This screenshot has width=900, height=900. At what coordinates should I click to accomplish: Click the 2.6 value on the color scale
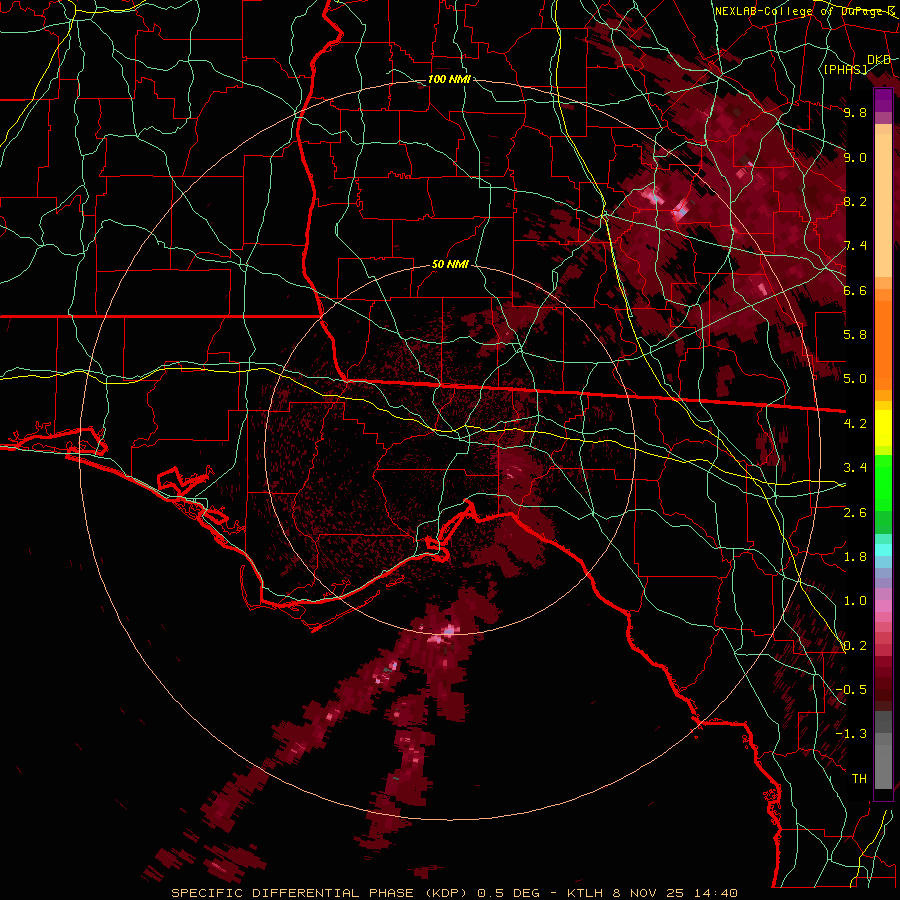(x=855, y=513)
